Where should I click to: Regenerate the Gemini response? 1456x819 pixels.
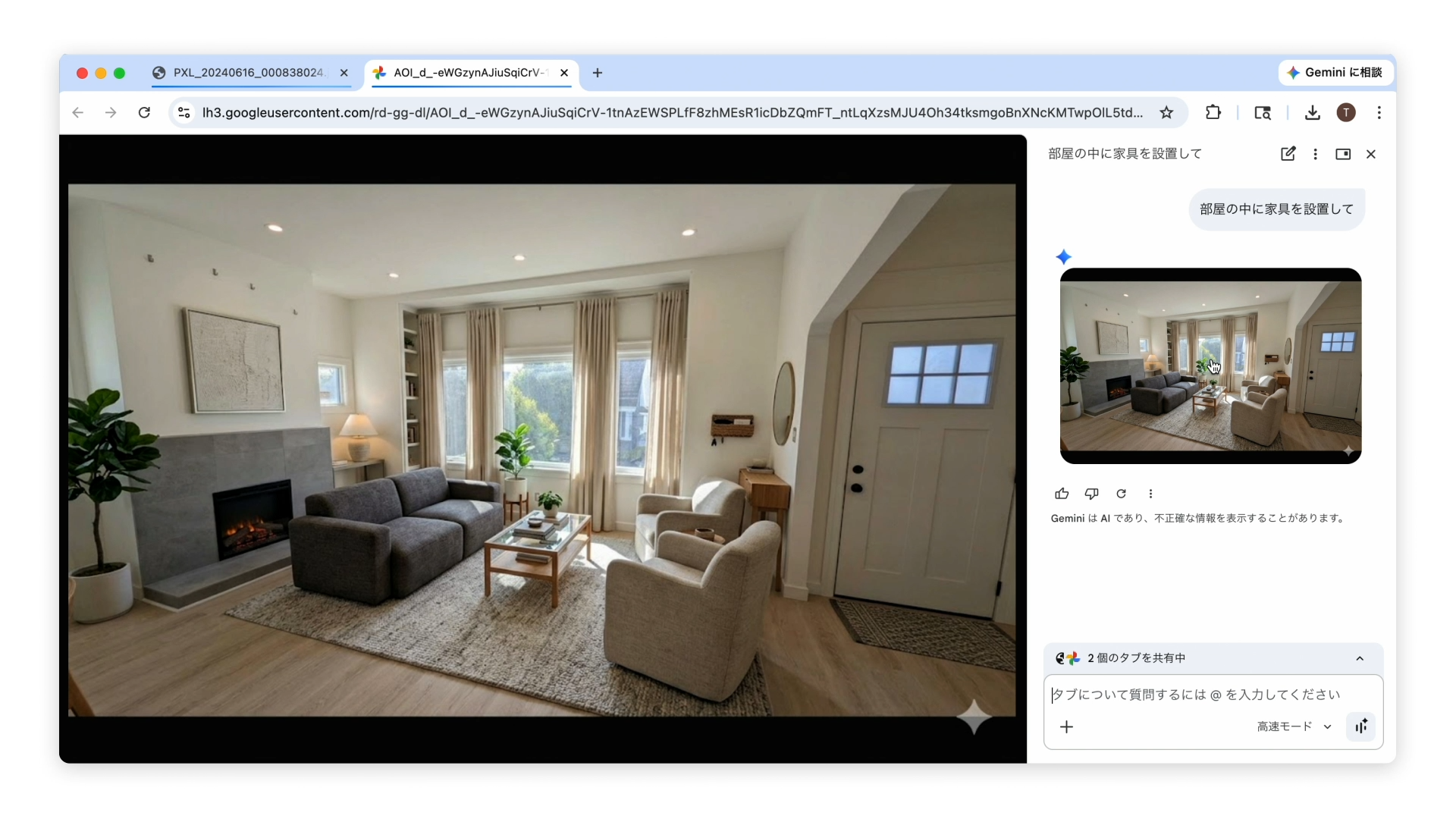tap(1122, 494)
